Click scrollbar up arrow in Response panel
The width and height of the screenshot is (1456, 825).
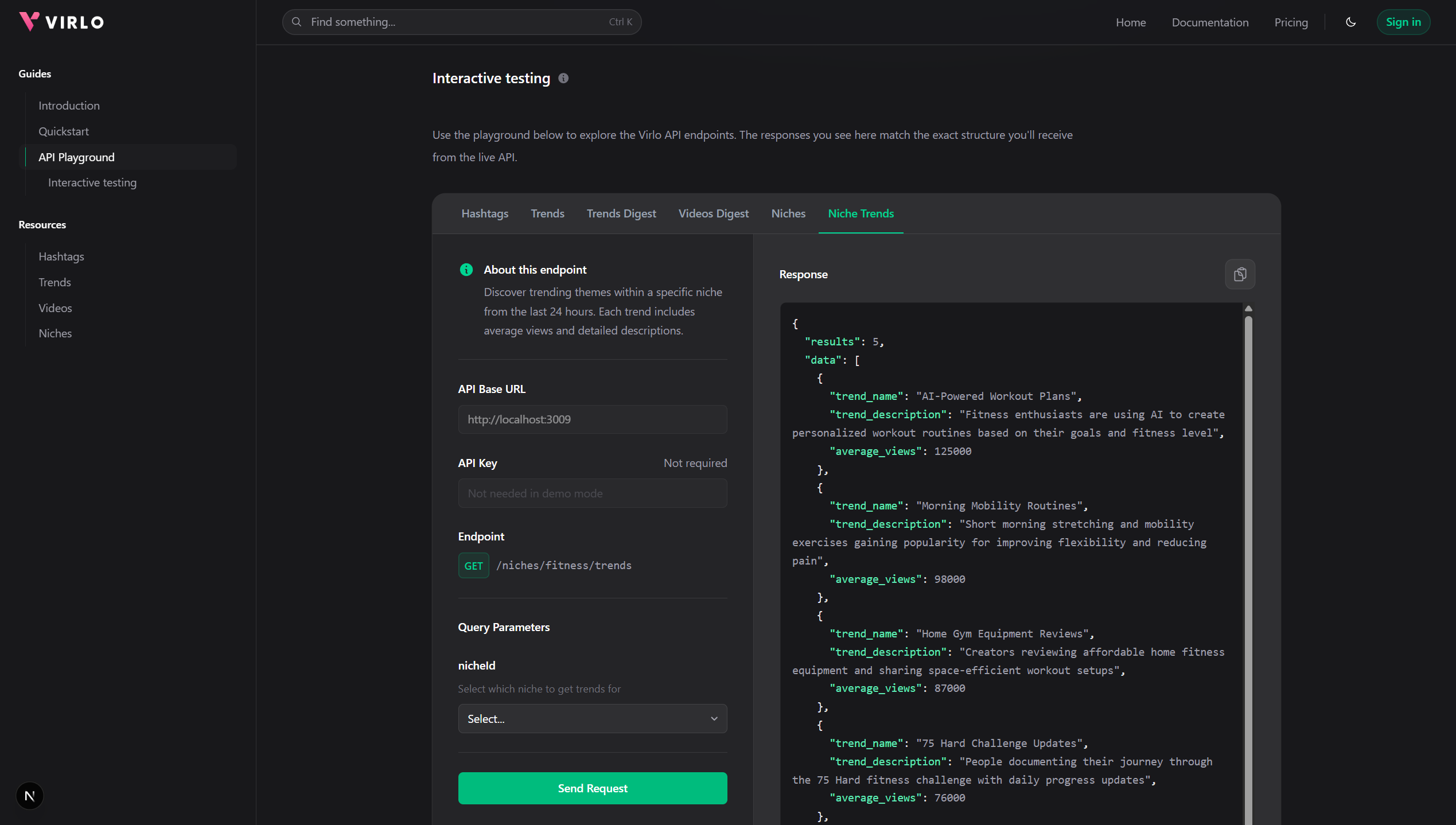1248,309
